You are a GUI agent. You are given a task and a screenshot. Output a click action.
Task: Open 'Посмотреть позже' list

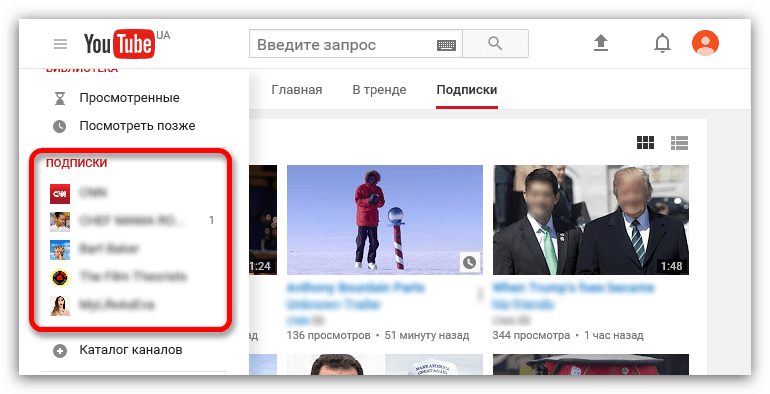[138, 126]
